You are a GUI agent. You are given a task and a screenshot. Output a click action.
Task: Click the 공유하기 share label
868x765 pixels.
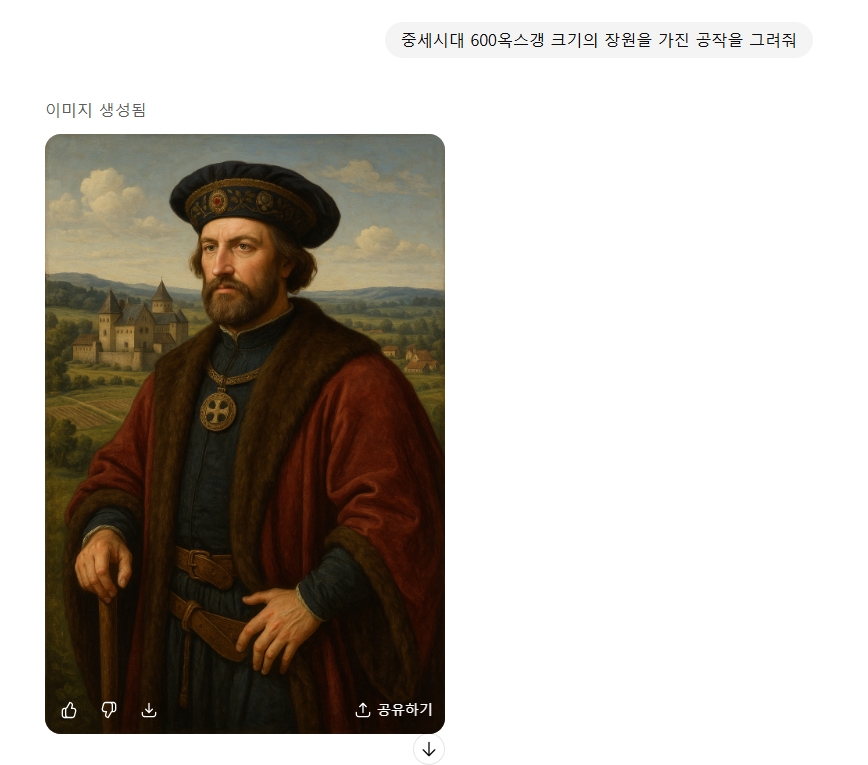click(x=405, y=710)
